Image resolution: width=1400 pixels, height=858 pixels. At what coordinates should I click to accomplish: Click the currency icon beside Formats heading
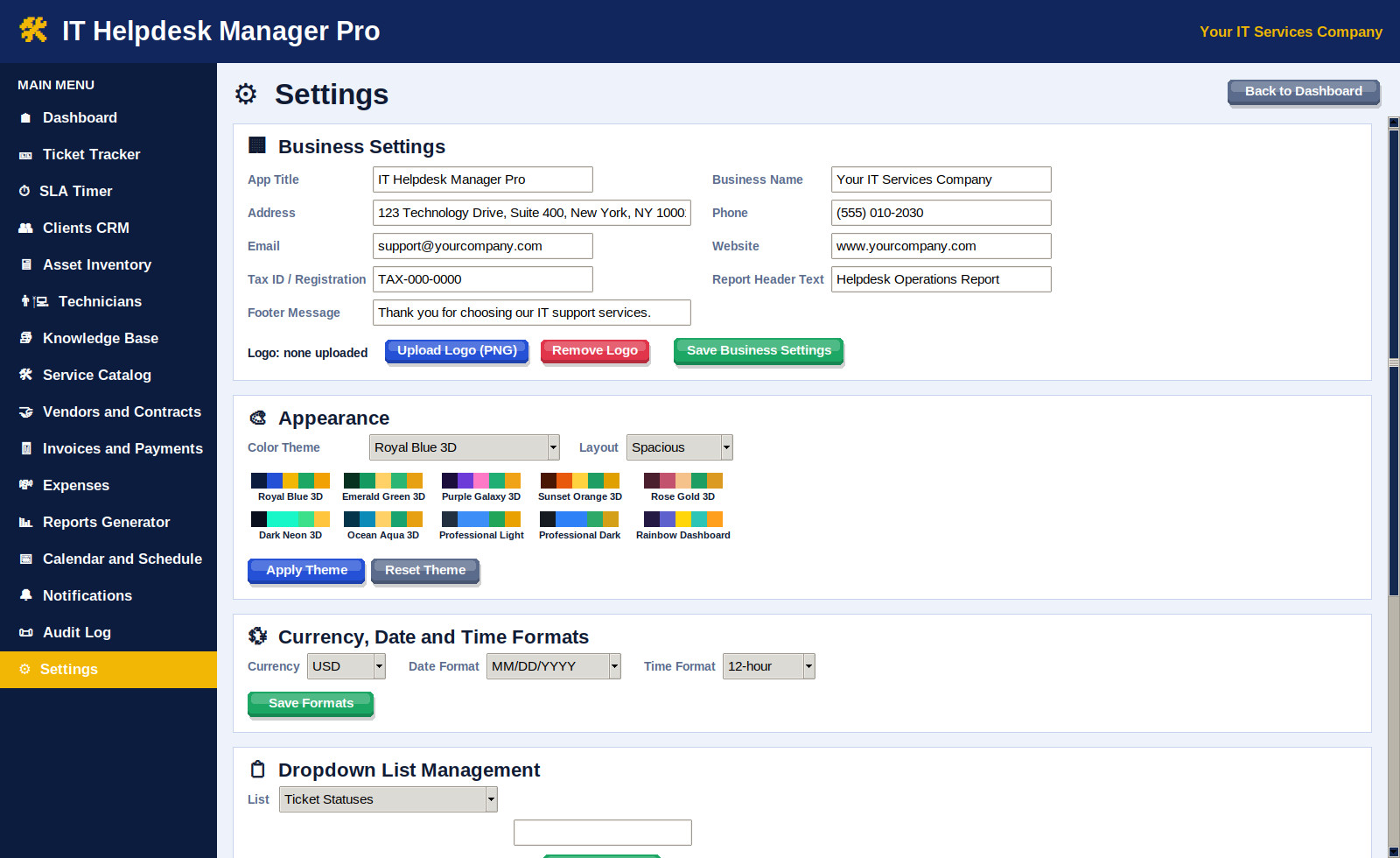point(257,636)
